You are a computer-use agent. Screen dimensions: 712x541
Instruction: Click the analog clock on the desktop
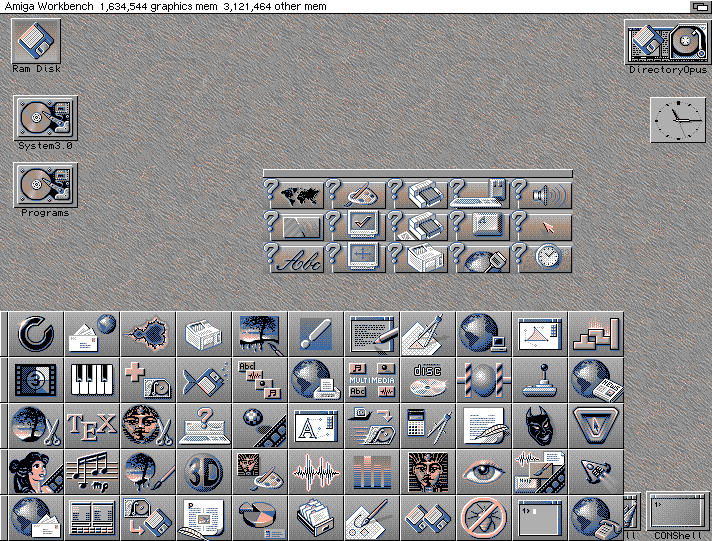[678, 120]
